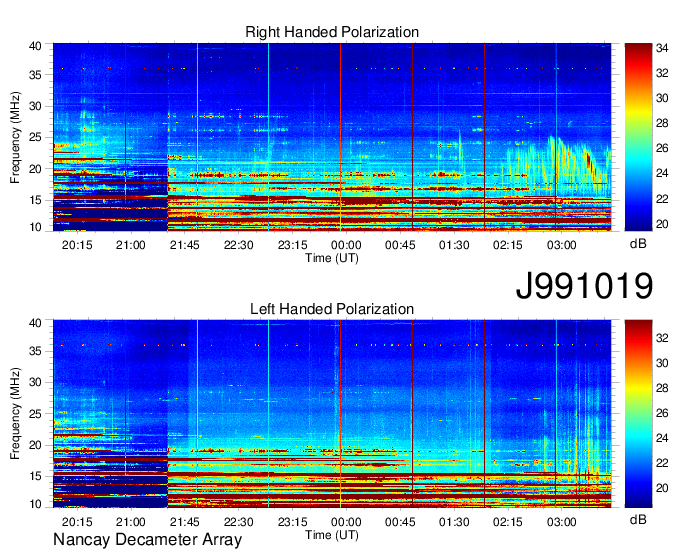
Task: Click the dB label under Left Handed colorbar
Action: pos(638,519)
